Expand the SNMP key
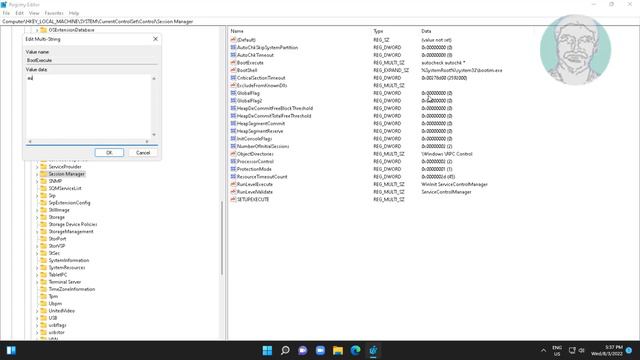This screenshot has height=360, width=640. 37,181
